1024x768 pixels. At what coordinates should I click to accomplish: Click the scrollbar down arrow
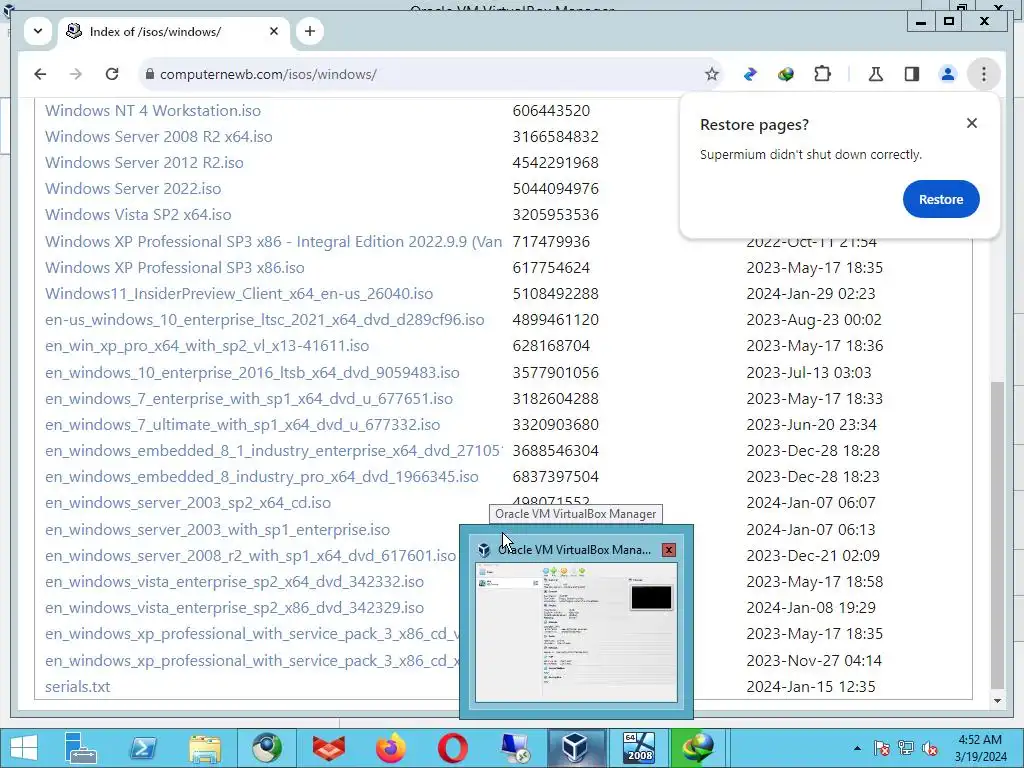pos(997,701)
